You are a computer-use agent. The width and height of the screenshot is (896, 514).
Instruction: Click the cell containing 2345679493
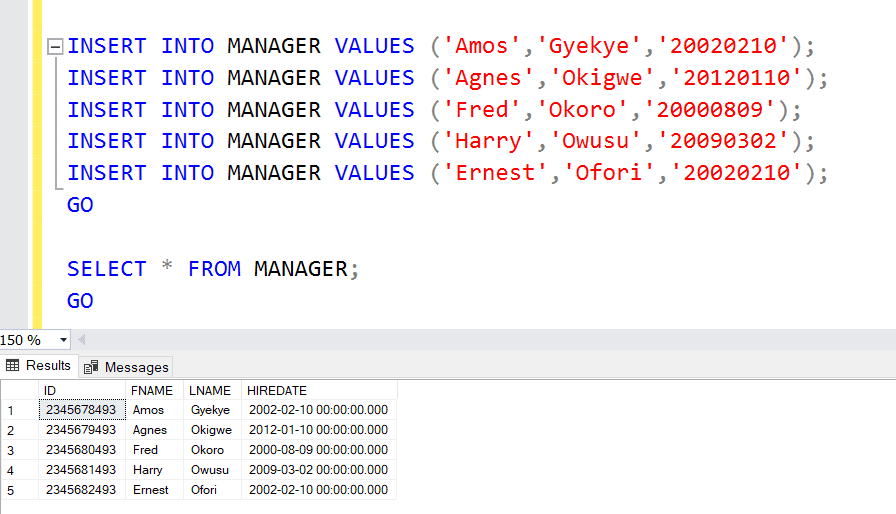(81, 430)
